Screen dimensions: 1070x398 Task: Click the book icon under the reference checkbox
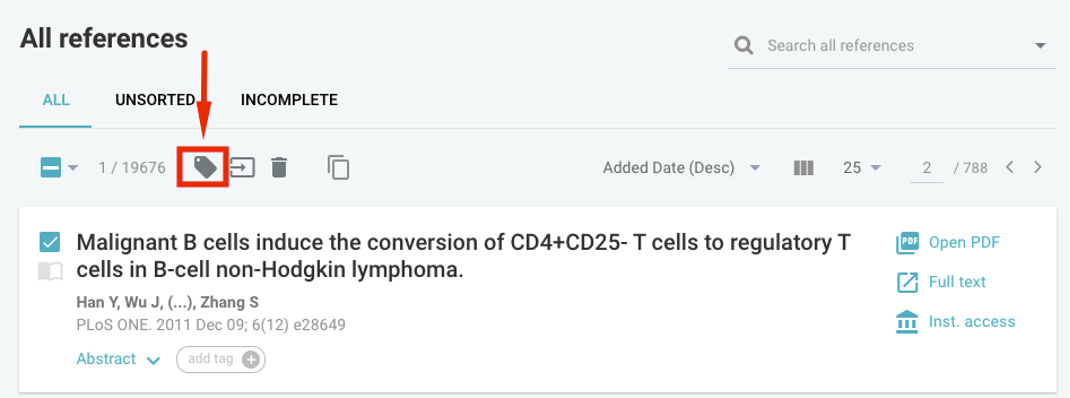[x=50, y=272]
